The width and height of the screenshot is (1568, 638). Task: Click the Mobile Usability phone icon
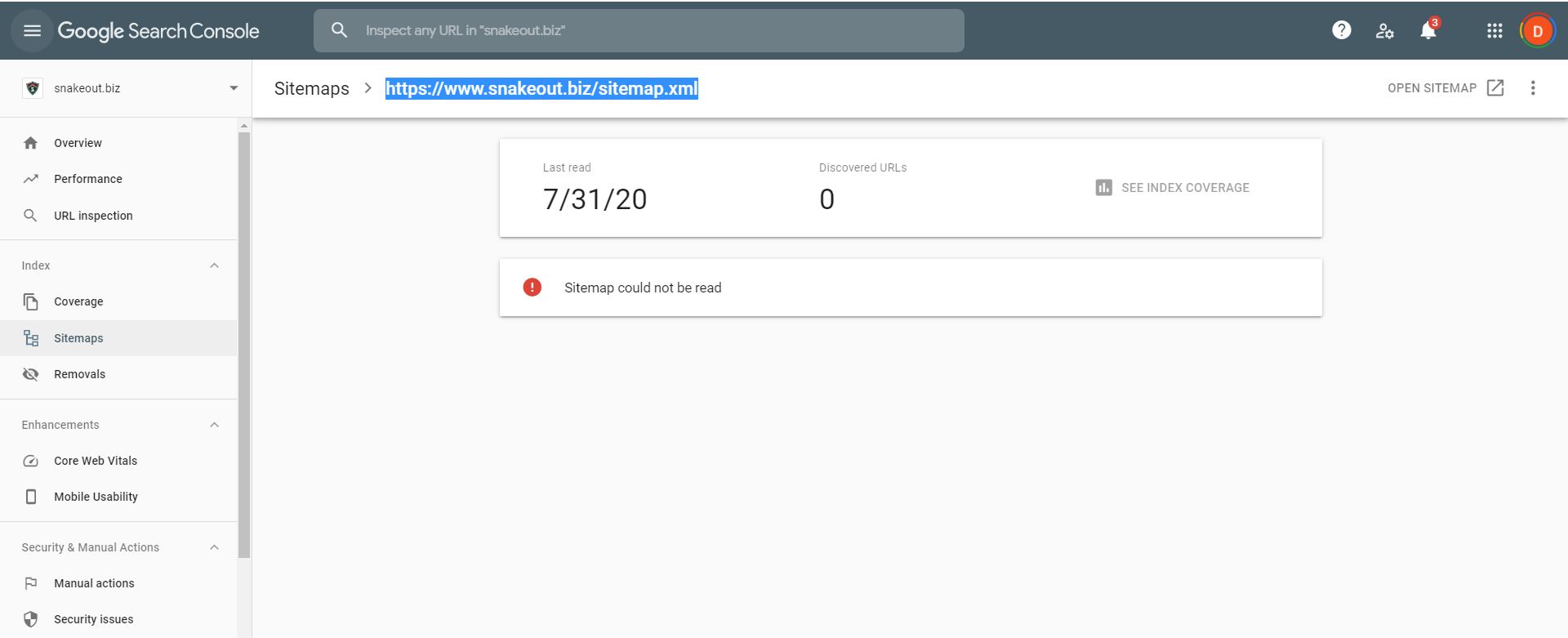pyautogui.click(x=31, y=497)
